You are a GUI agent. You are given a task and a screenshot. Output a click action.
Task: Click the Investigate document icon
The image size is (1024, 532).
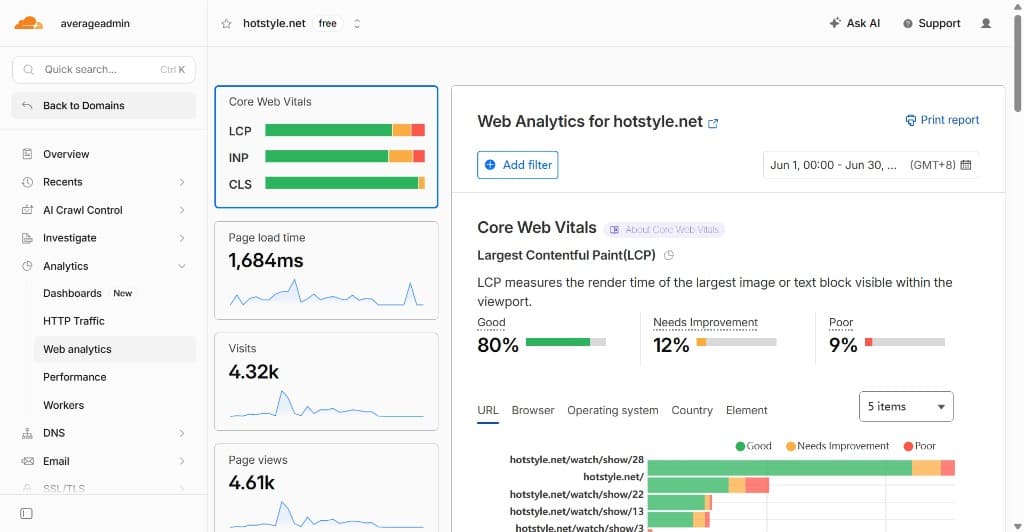27,238
